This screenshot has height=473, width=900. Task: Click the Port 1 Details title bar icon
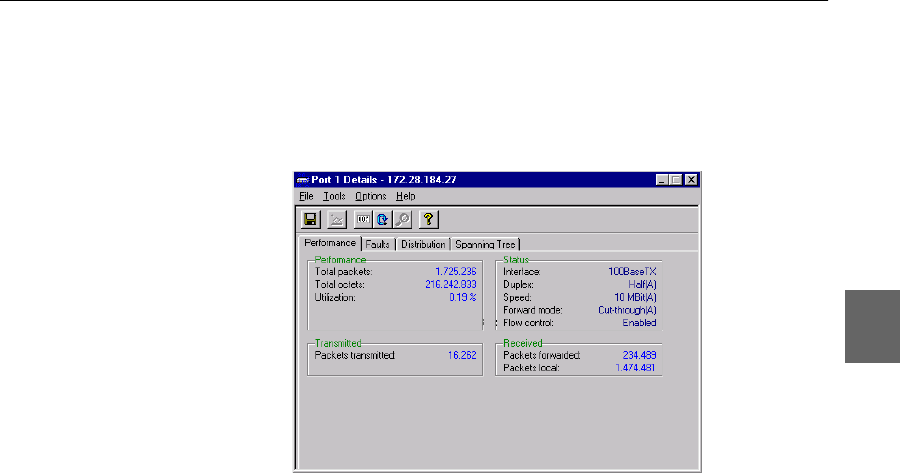pos(304,180)
